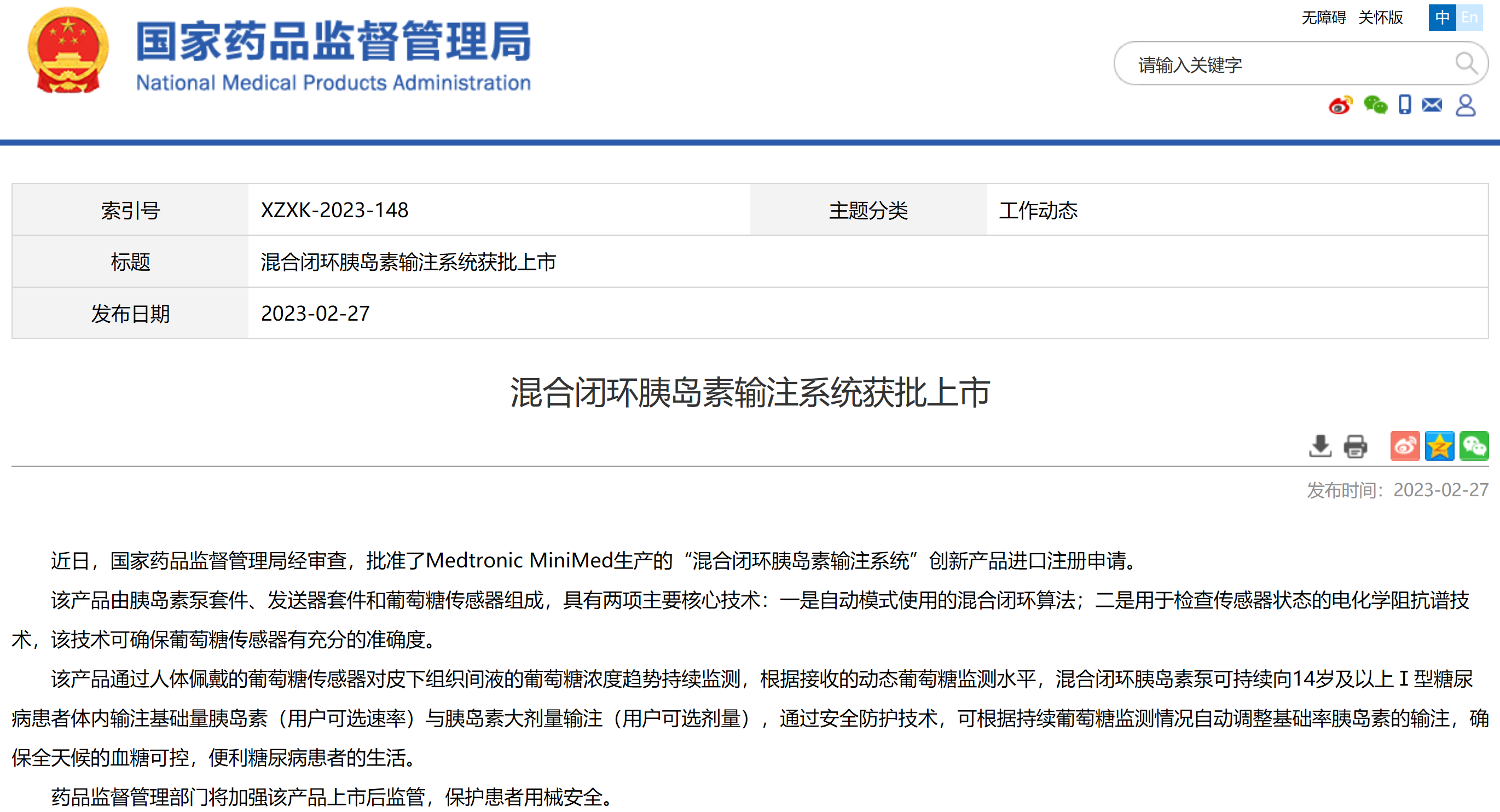This screenshot has height=812, width=1500.
Task: Open 无障碍 accessibility mode link
Action: 1324,18
